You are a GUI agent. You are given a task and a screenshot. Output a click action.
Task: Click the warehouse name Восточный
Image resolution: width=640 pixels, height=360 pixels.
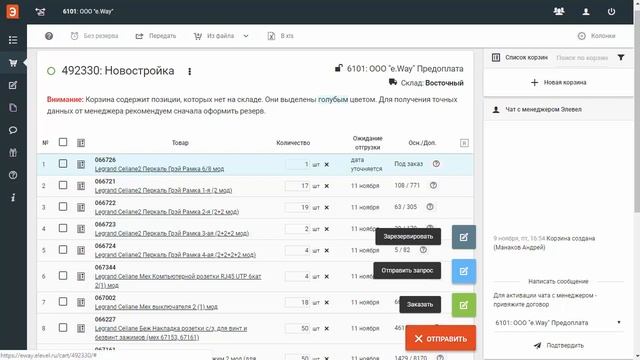pos(444,83)
